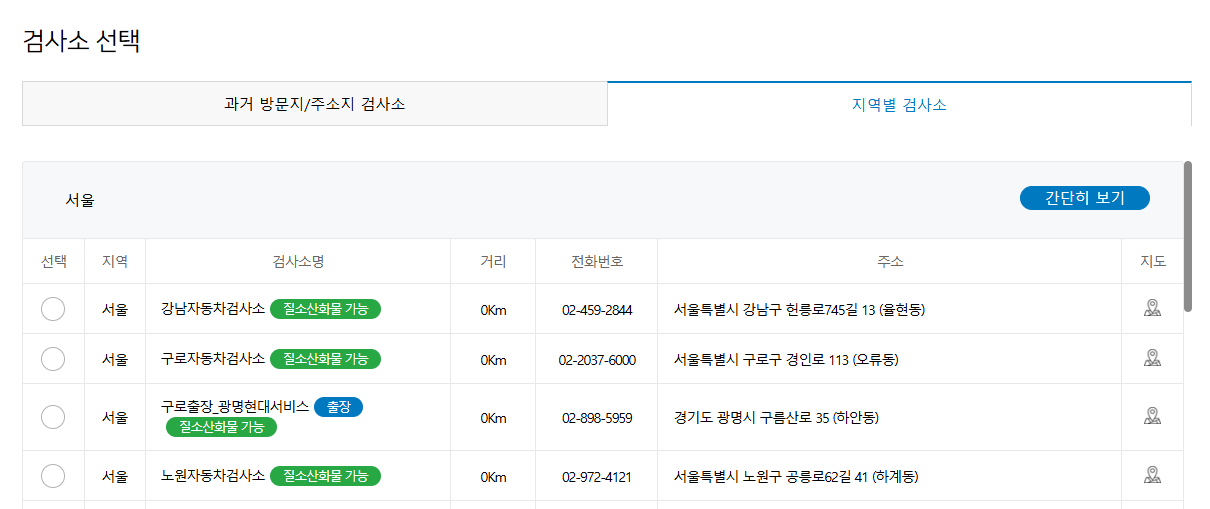Click the 검사소 선택 page title
The height and width of the screenshot is (509, 1210).
click(81, 42)
